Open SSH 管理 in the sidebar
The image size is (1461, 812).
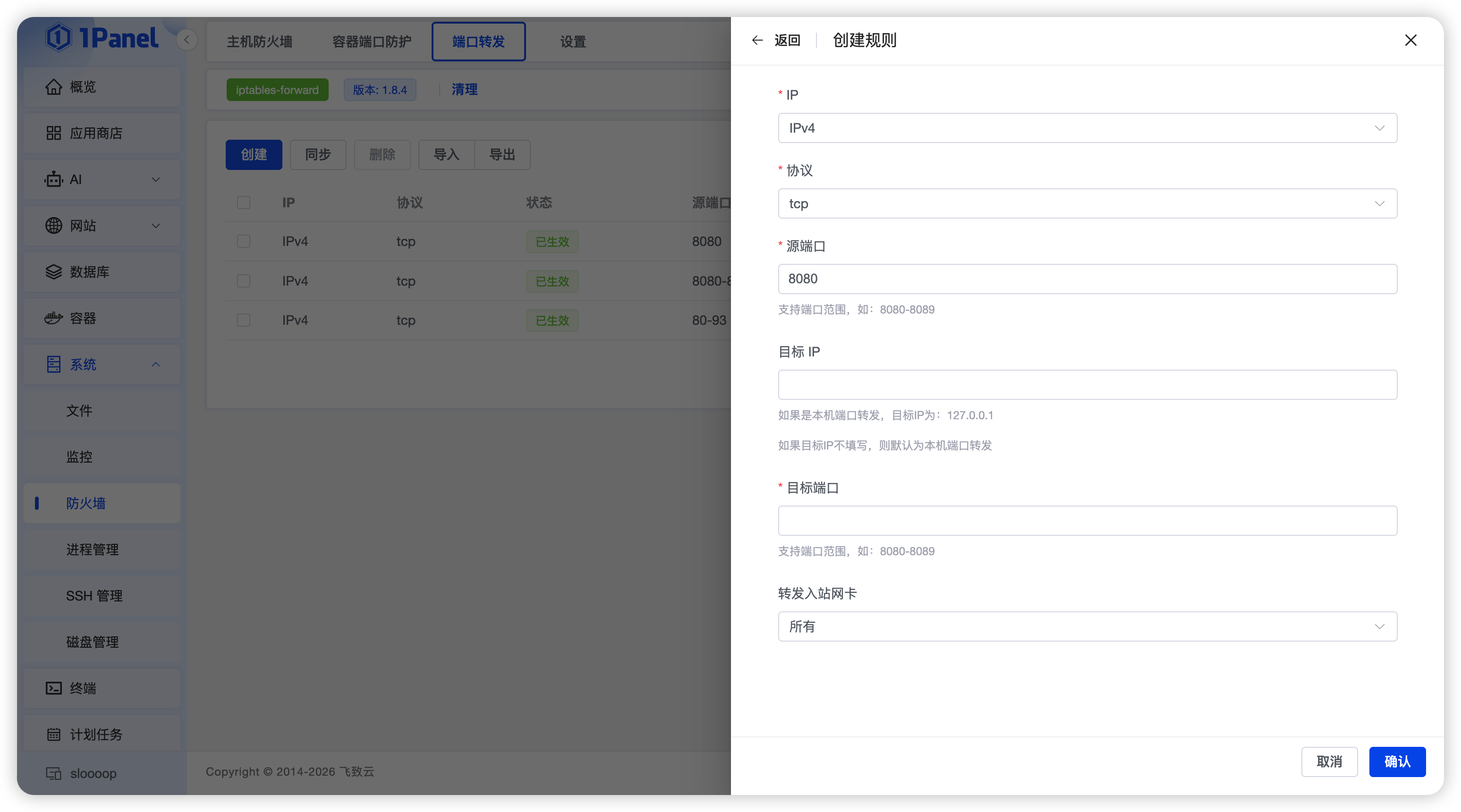pos(102,596)
